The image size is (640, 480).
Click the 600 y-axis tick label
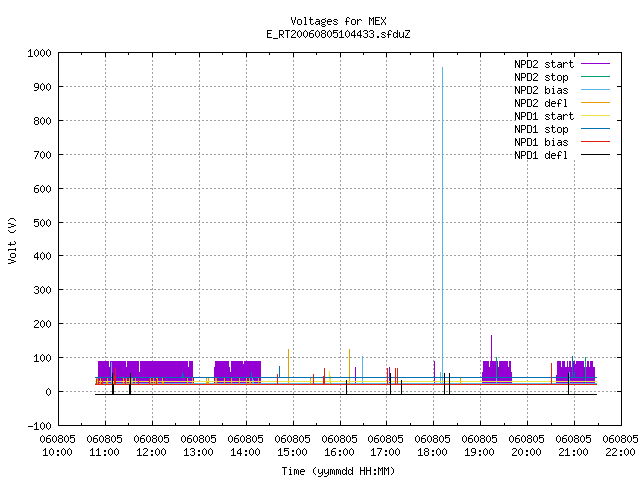pos(42,189)
